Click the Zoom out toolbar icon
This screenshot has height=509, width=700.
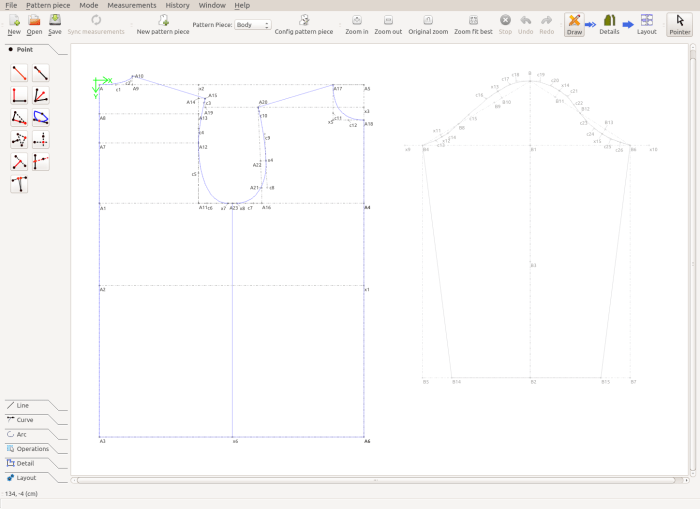[x=388, y=25]
